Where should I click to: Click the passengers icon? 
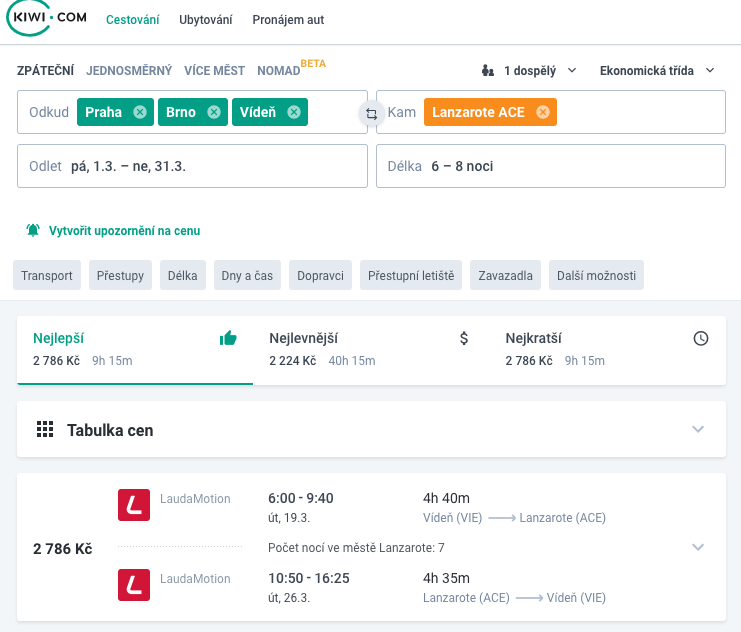pyautogui.click(x=488, y=71)
